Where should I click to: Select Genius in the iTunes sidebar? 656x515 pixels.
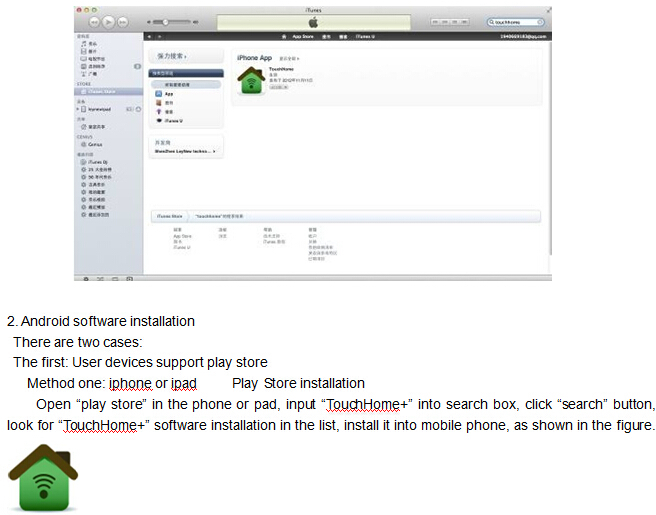click(x=91, y=144)
